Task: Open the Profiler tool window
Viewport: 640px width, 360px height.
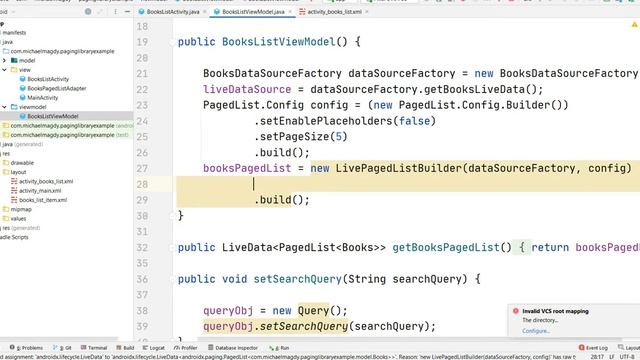Action: (x=186, y=348)
